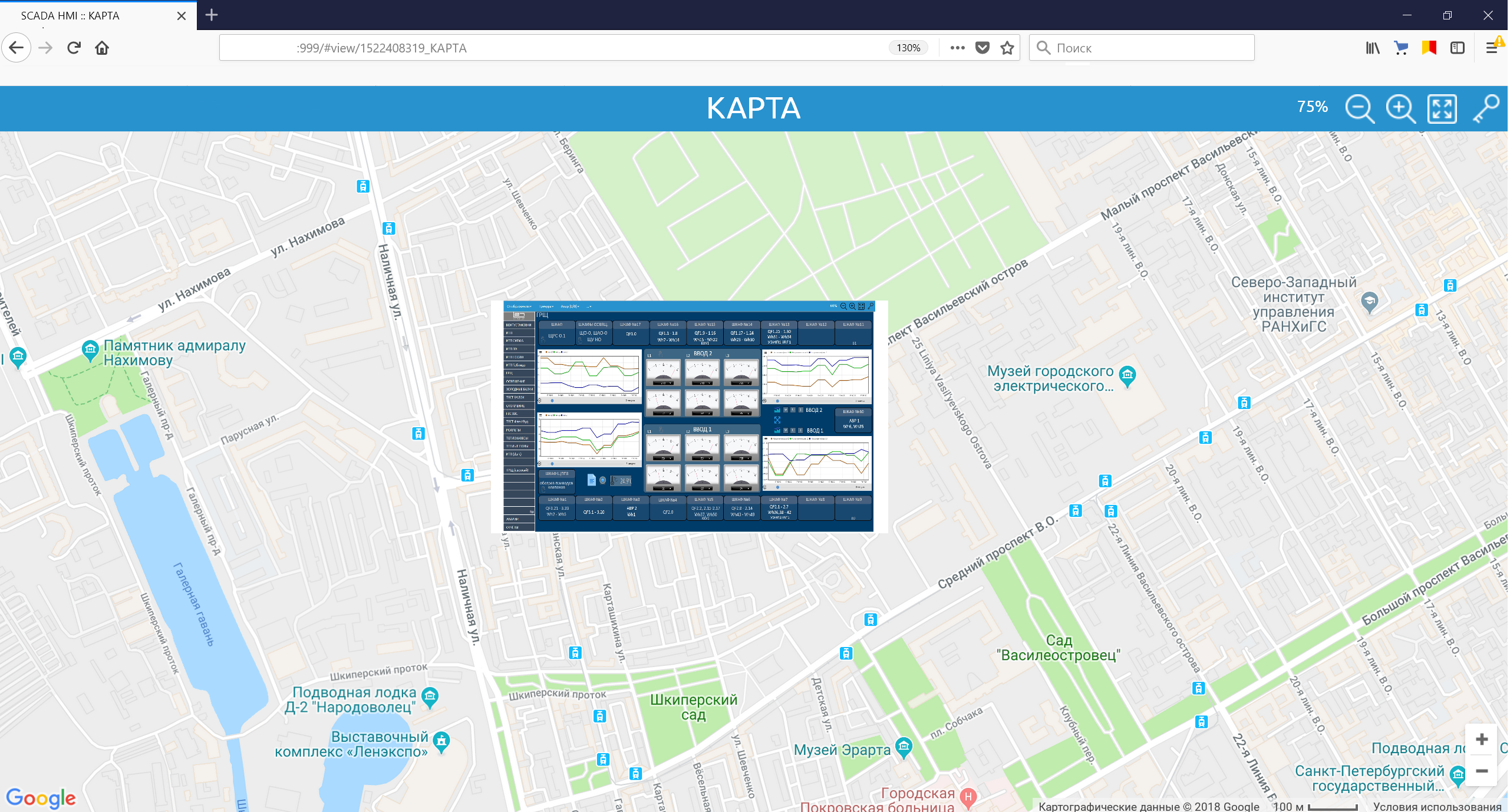Open the browser library icon

(1373, 48)
